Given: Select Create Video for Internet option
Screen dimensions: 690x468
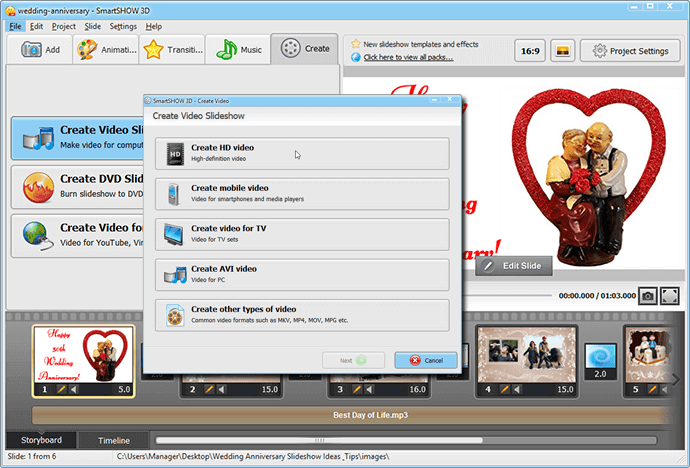Looking at the screenshot, I should click(78, 236).
